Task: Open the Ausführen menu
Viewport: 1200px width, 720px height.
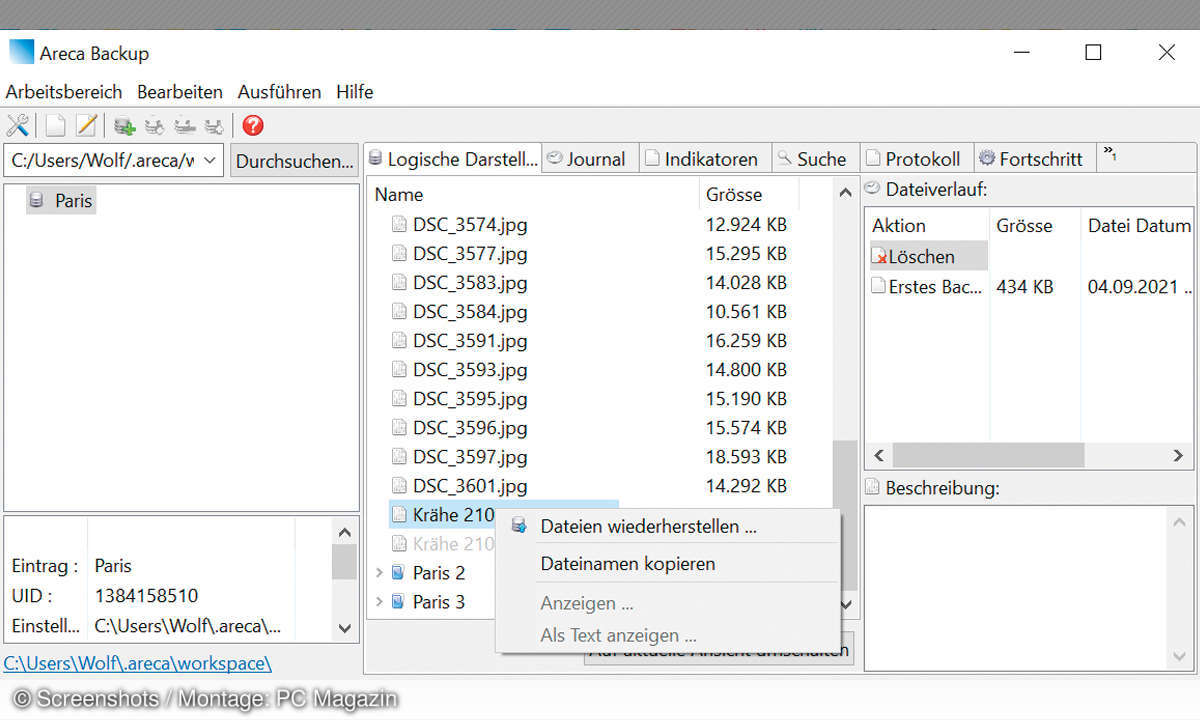Action: point(279,92)
